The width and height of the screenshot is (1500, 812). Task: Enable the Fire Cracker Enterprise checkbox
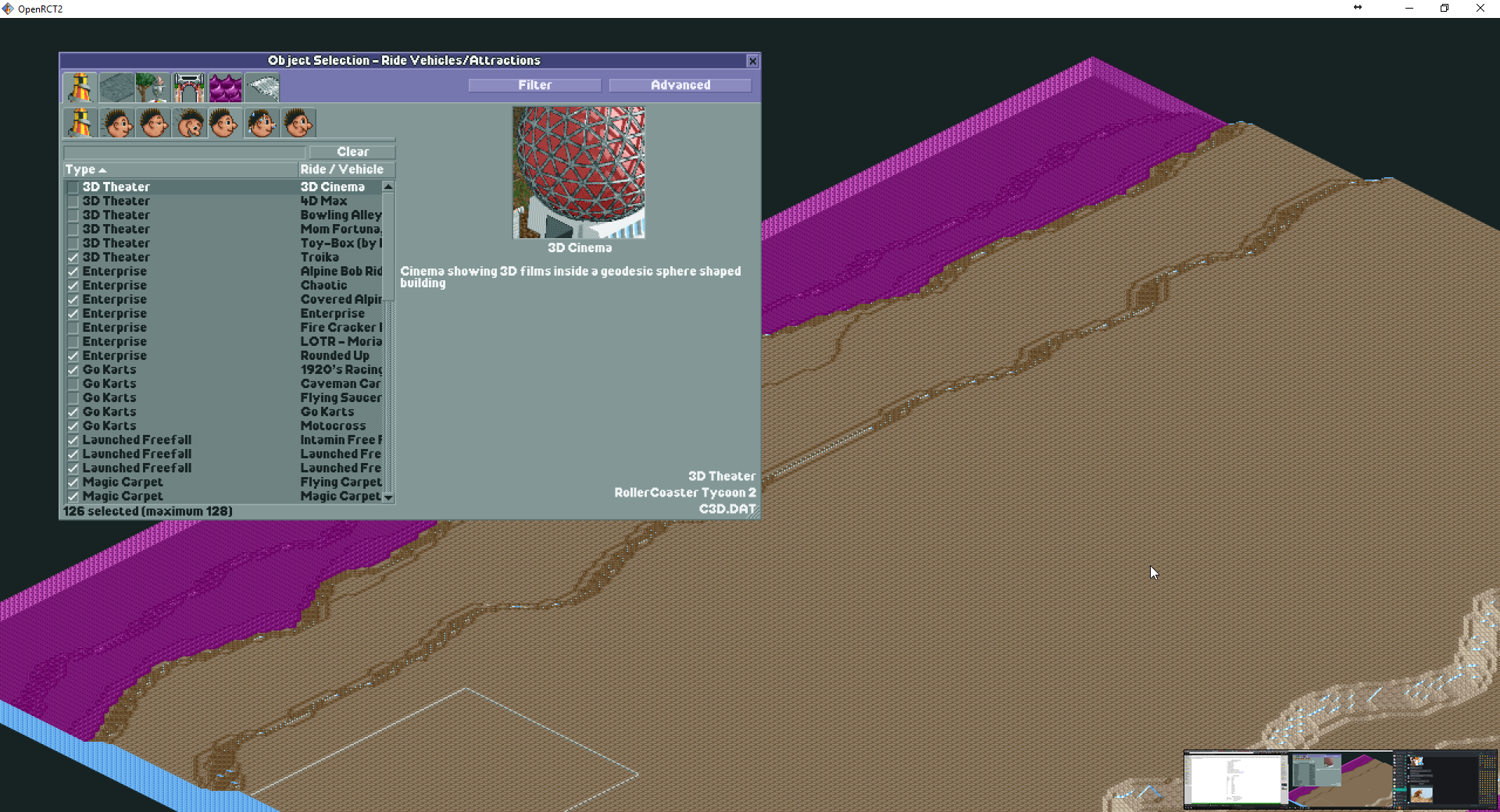point(73,328)
